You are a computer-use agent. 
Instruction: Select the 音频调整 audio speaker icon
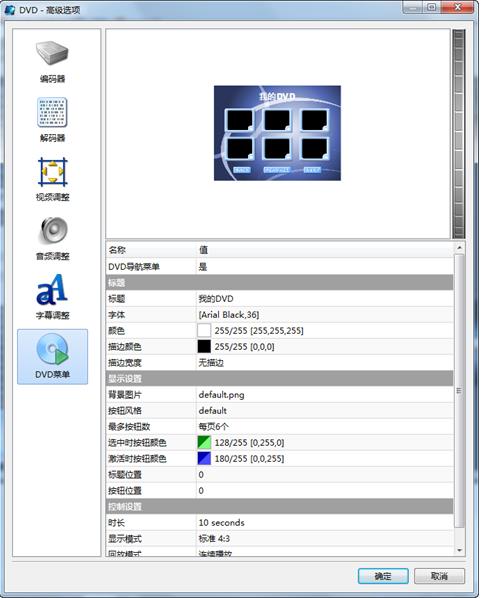pos(52,231)
